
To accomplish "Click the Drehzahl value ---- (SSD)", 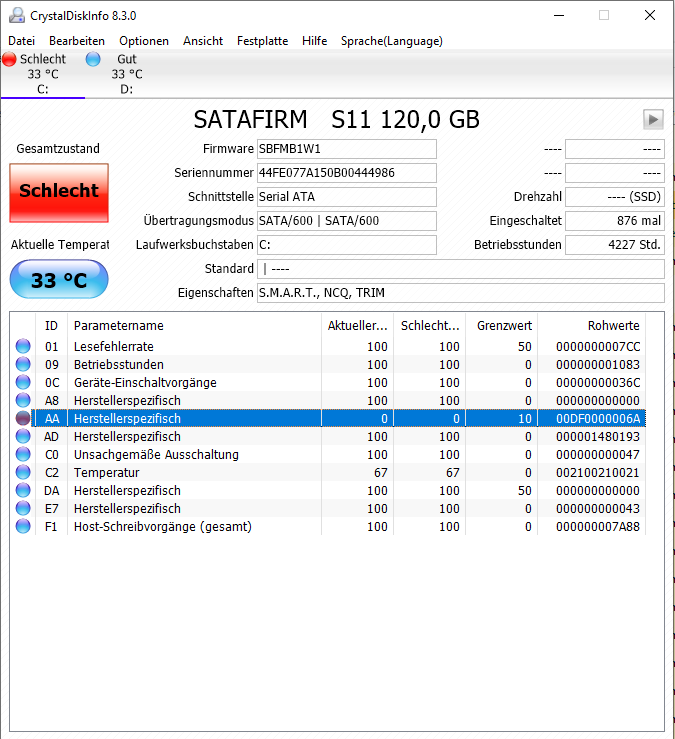I will click(x=615, y=197).
